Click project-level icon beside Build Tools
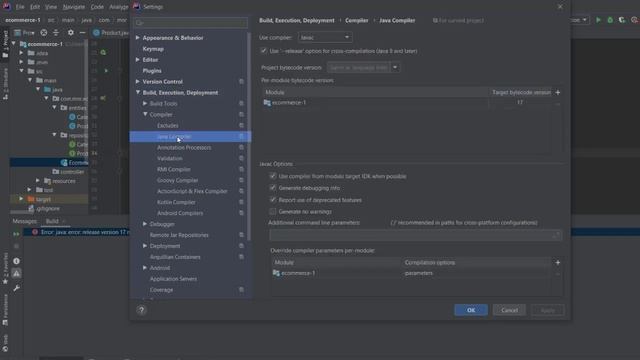640x360 pixels. 241,104
